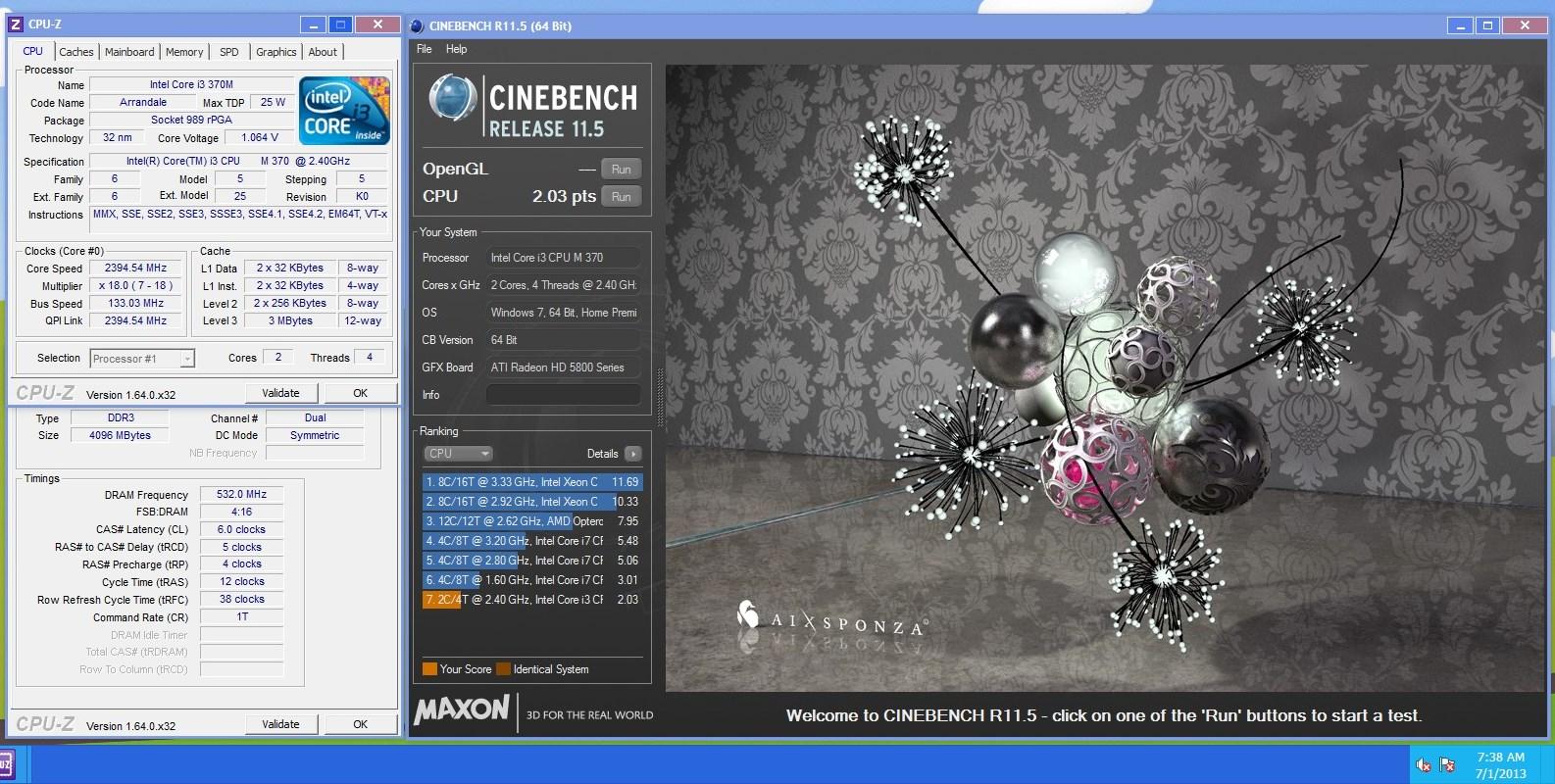Click the FSB:DRAM value 4:16
1555x784 pixels.
coord(241,512)
